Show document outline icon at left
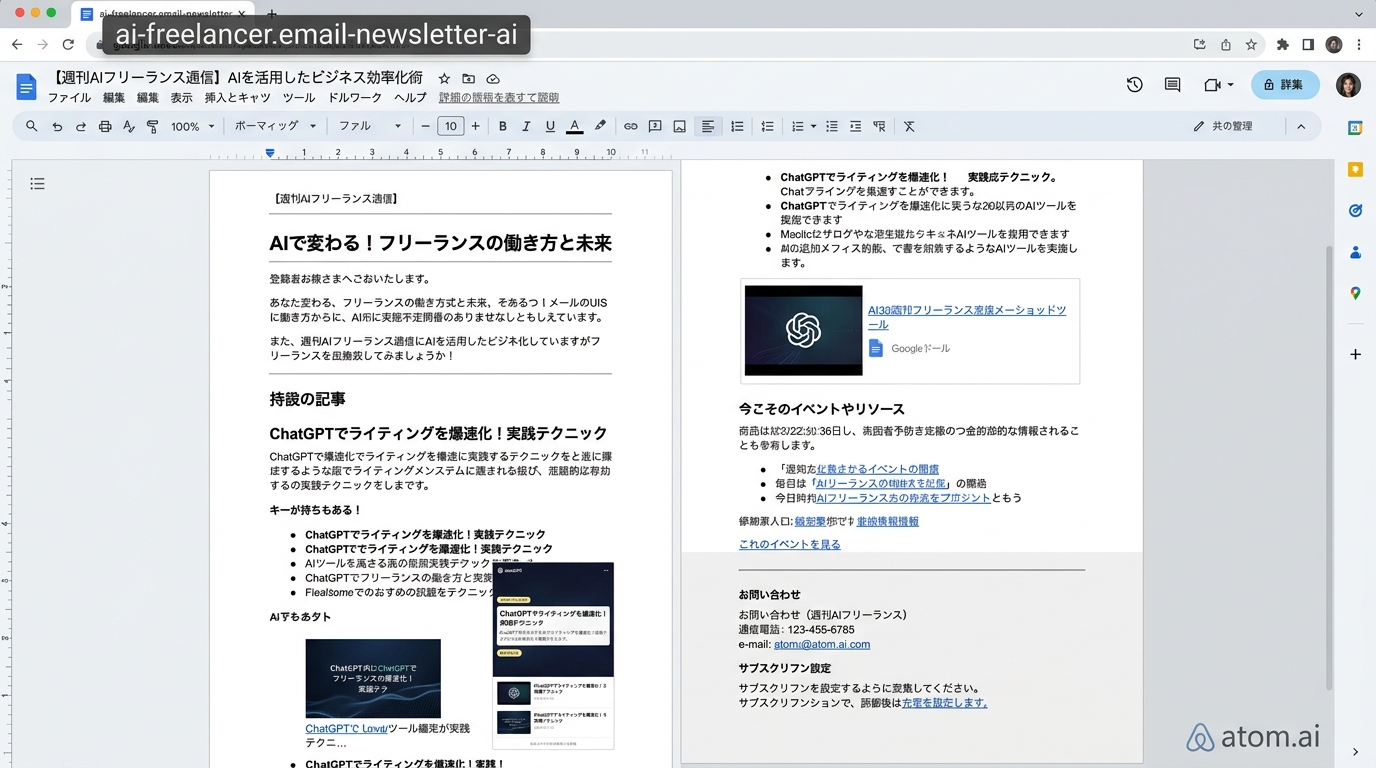This screenshot has height=768, width=1376. coord(37,184)
